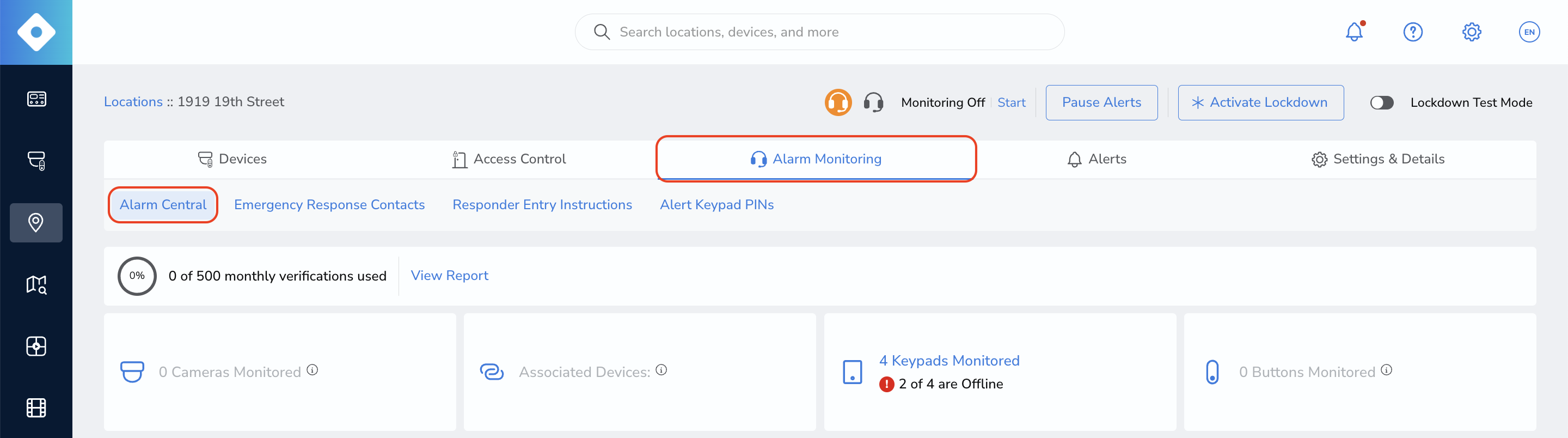Screen dimensions: 1568x438
Task: Open the film strip icon in sidebar
Action: (36, 407)
